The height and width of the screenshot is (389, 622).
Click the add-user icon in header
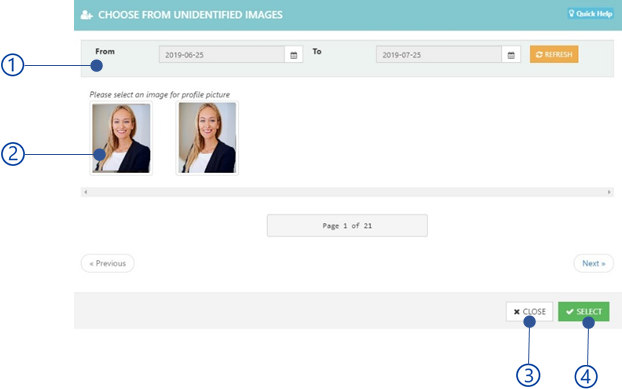[x=86, y=15]
